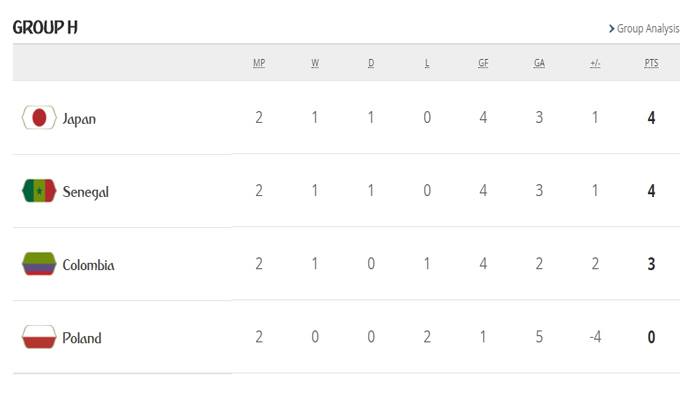
Task: Select the Colombia team name
Action: click(x=88, y=265)
